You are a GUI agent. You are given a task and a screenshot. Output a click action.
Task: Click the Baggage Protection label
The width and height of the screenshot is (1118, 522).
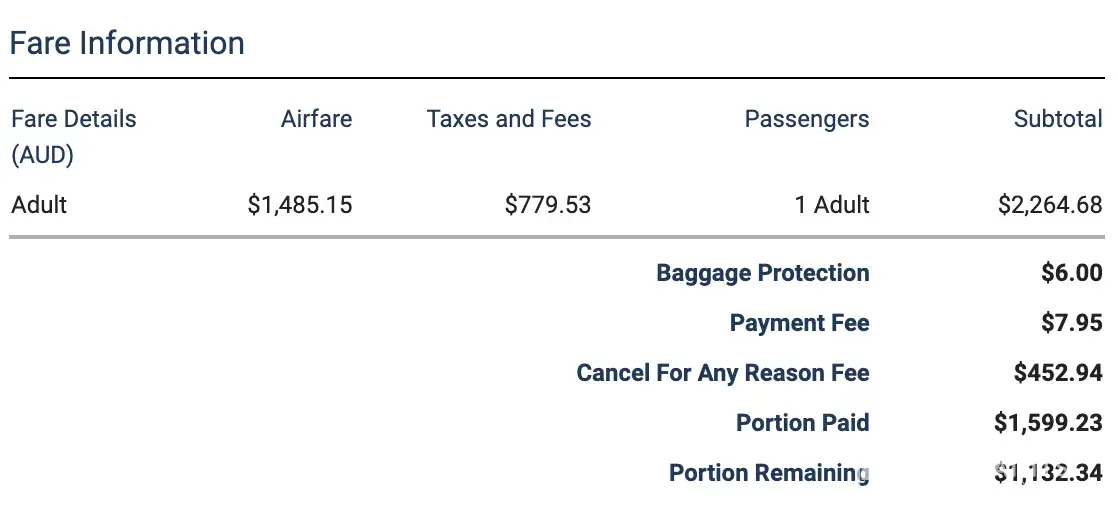[x=762, y=273]
